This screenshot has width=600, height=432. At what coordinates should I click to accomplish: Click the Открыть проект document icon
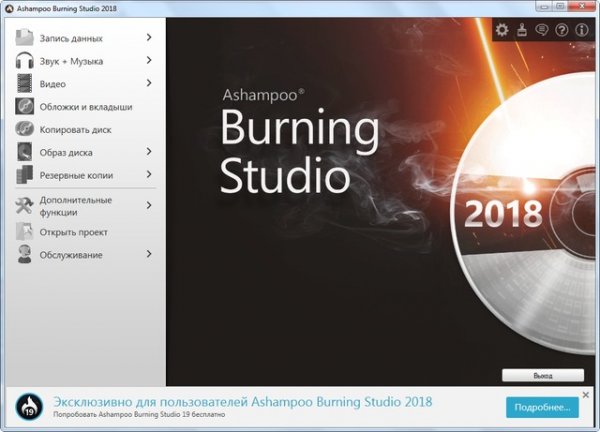[24, 232]
